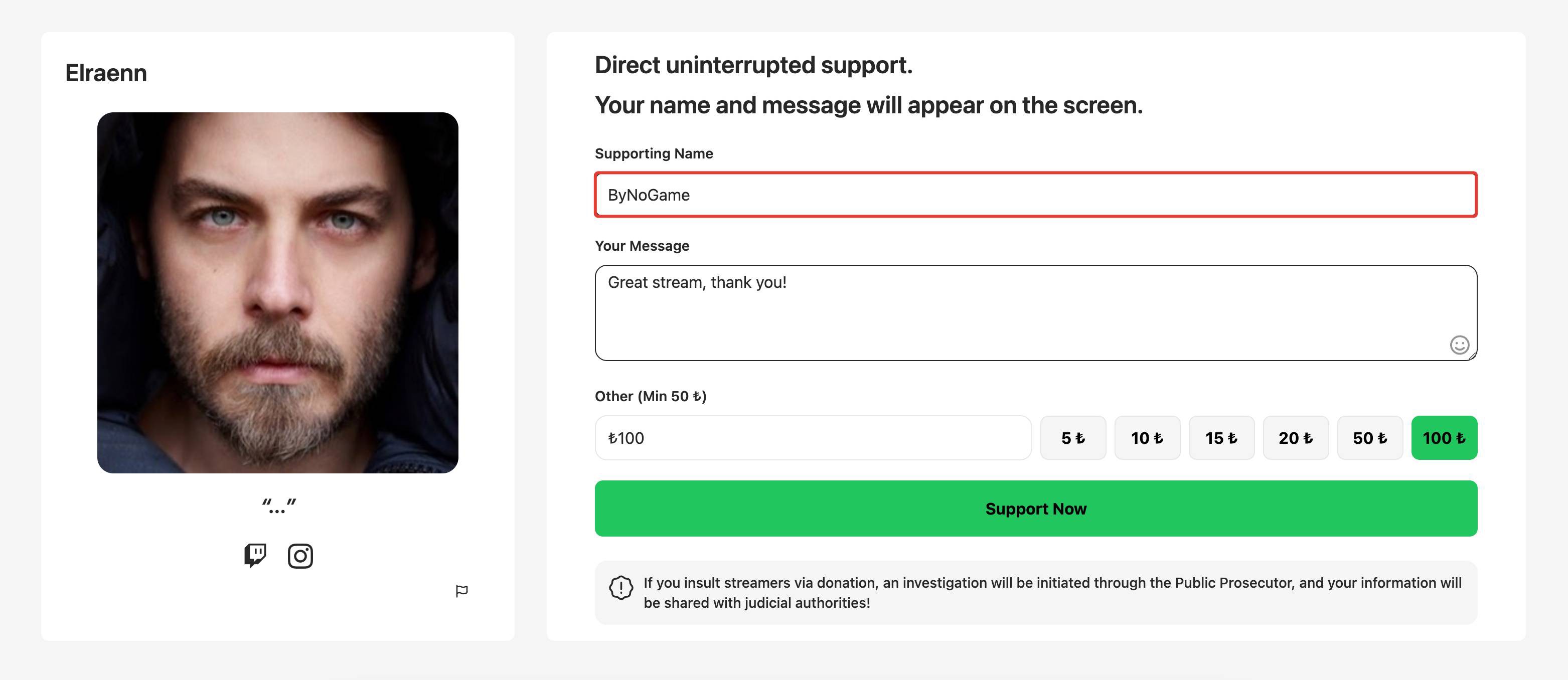Click inside the Your Message text area
This screenshot has width=1568, height=680.
tap(1035, 310)
